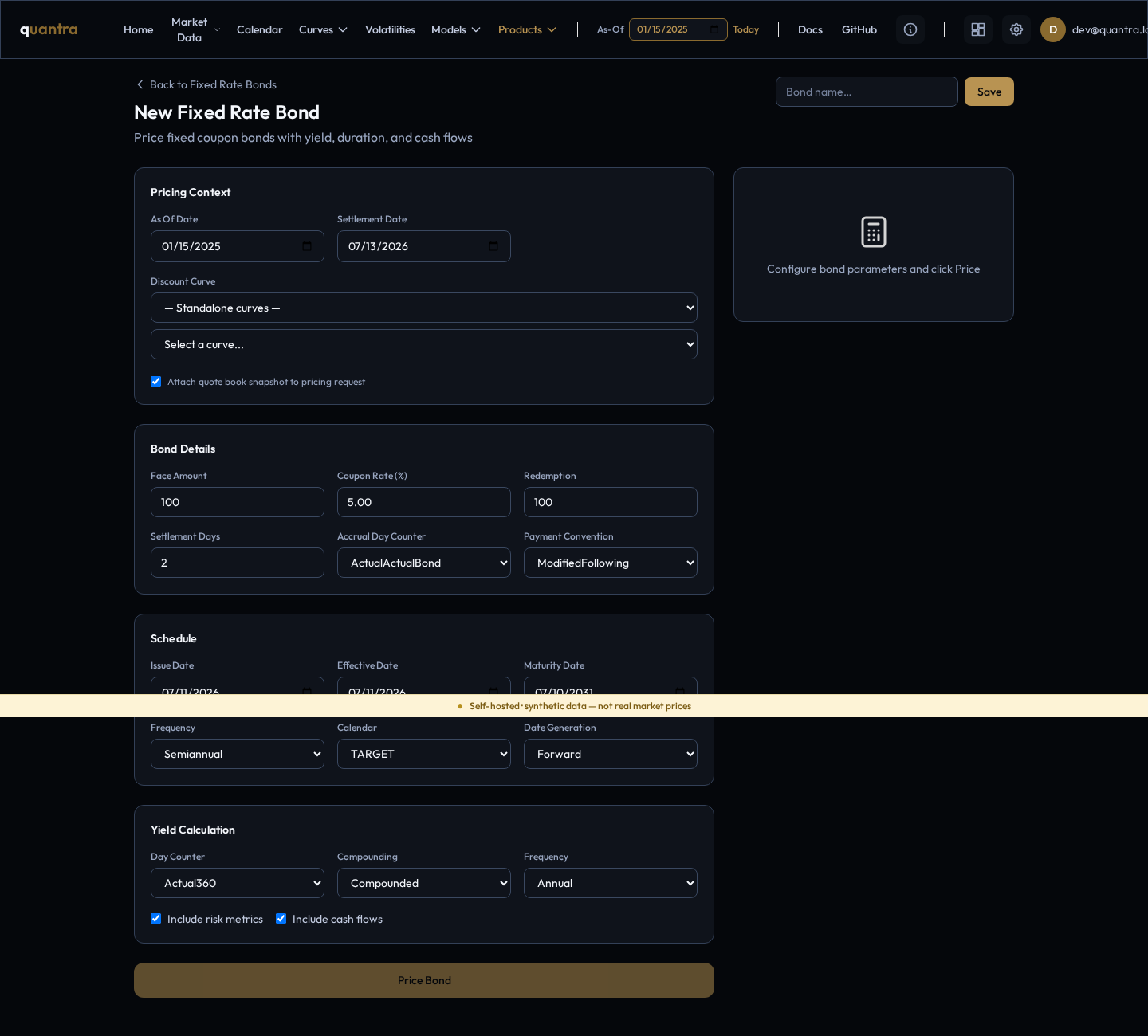This screenshot has width=1148, height=1036.
Task: Open yield Frequency Annual dropdown
Action: (x=611, y=883)
